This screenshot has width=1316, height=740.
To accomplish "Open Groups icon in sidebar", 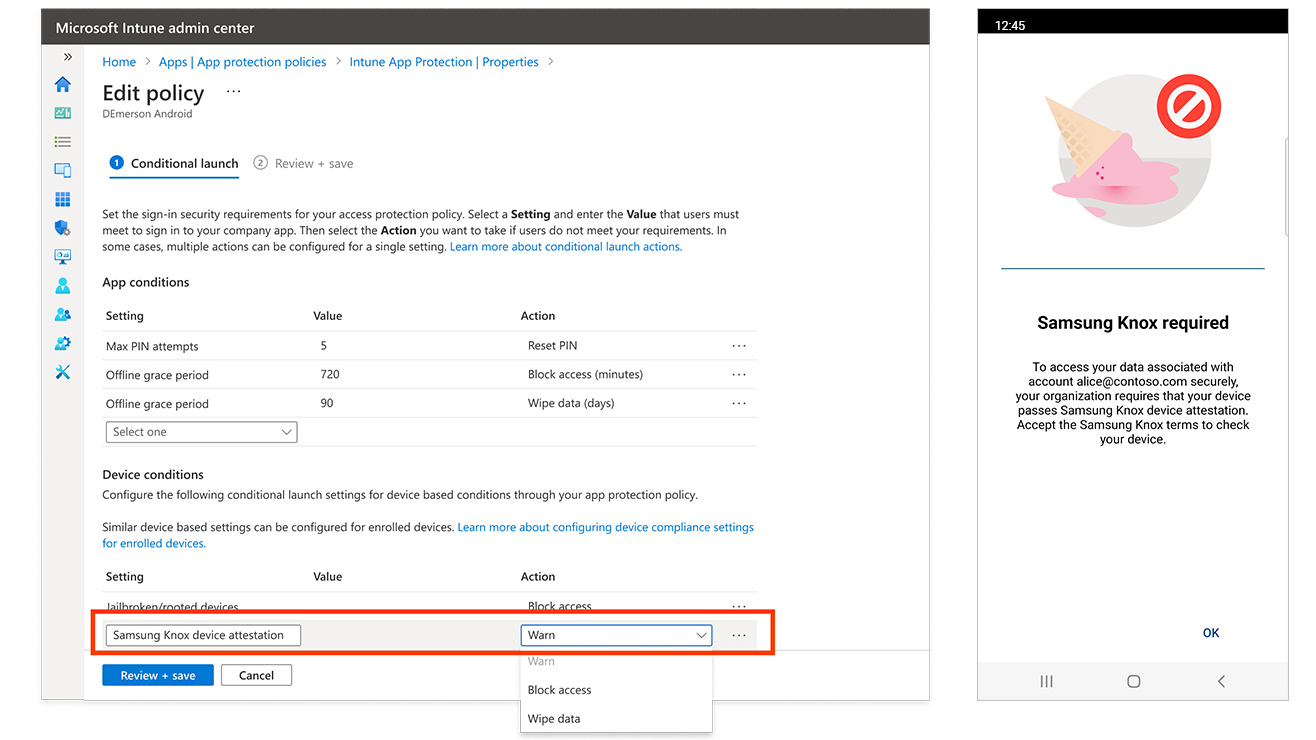I will (63, 314).
